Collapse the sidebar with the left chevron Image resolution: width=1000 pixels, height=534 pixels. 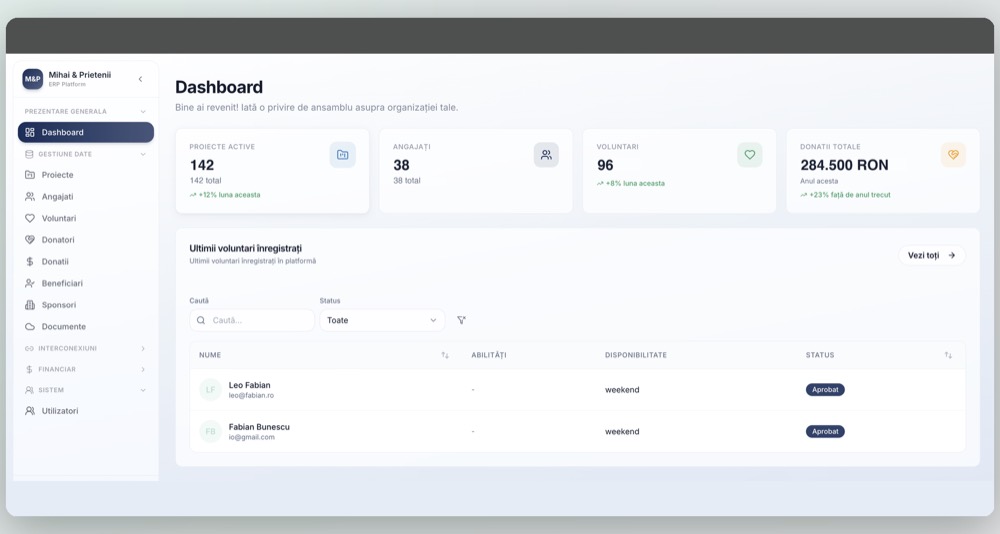pyautogui.click(x=140, y=79)
